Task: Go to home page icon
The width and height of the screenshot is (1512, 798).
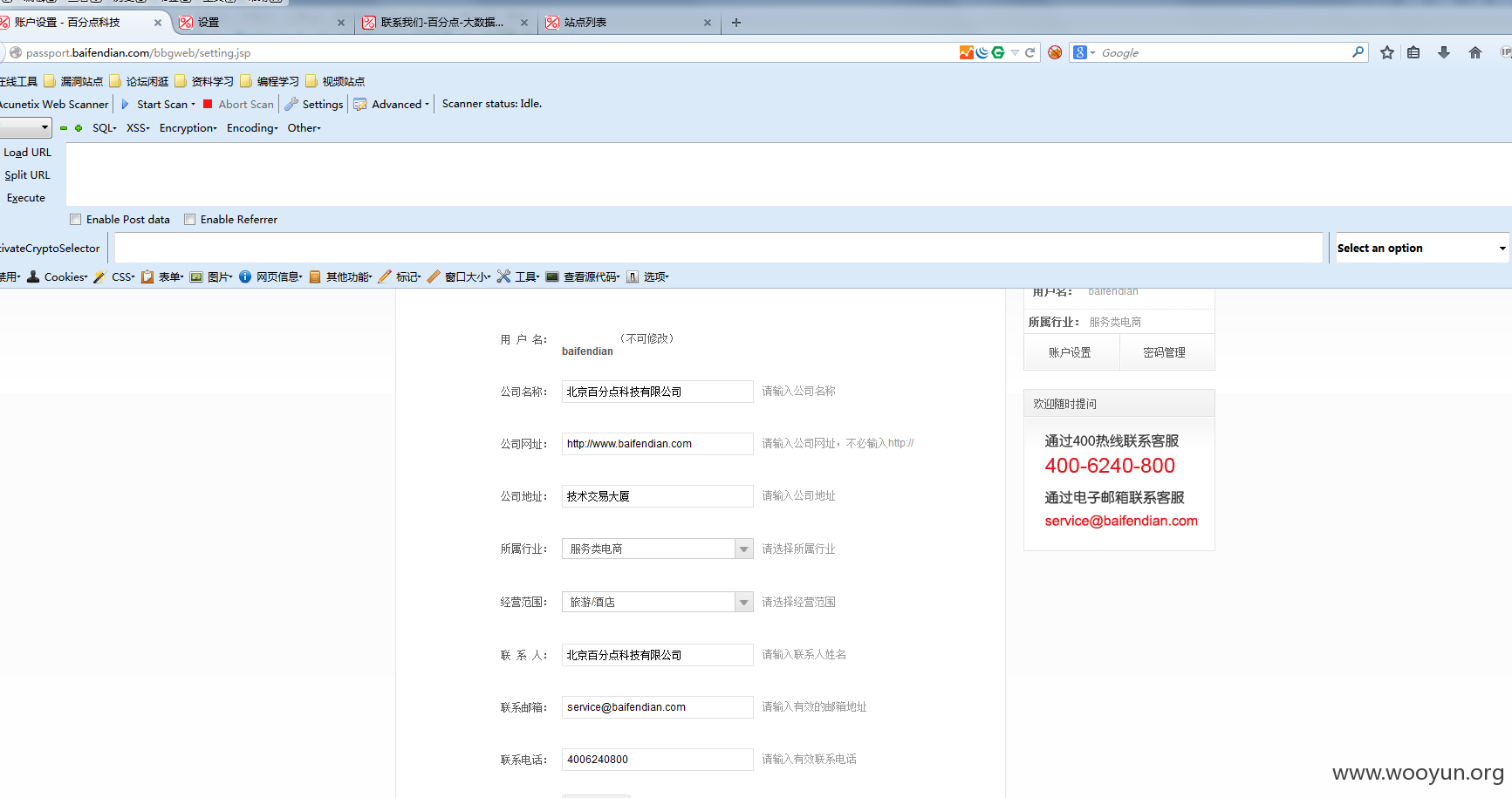Action: pos(1475,52)
